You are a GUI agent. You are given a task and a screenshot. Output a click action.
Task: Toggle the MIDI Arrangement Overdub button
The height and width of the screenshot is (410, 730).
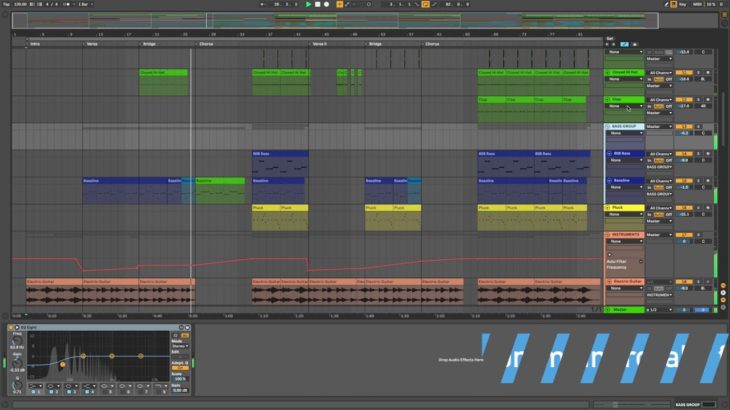[339, 4]
